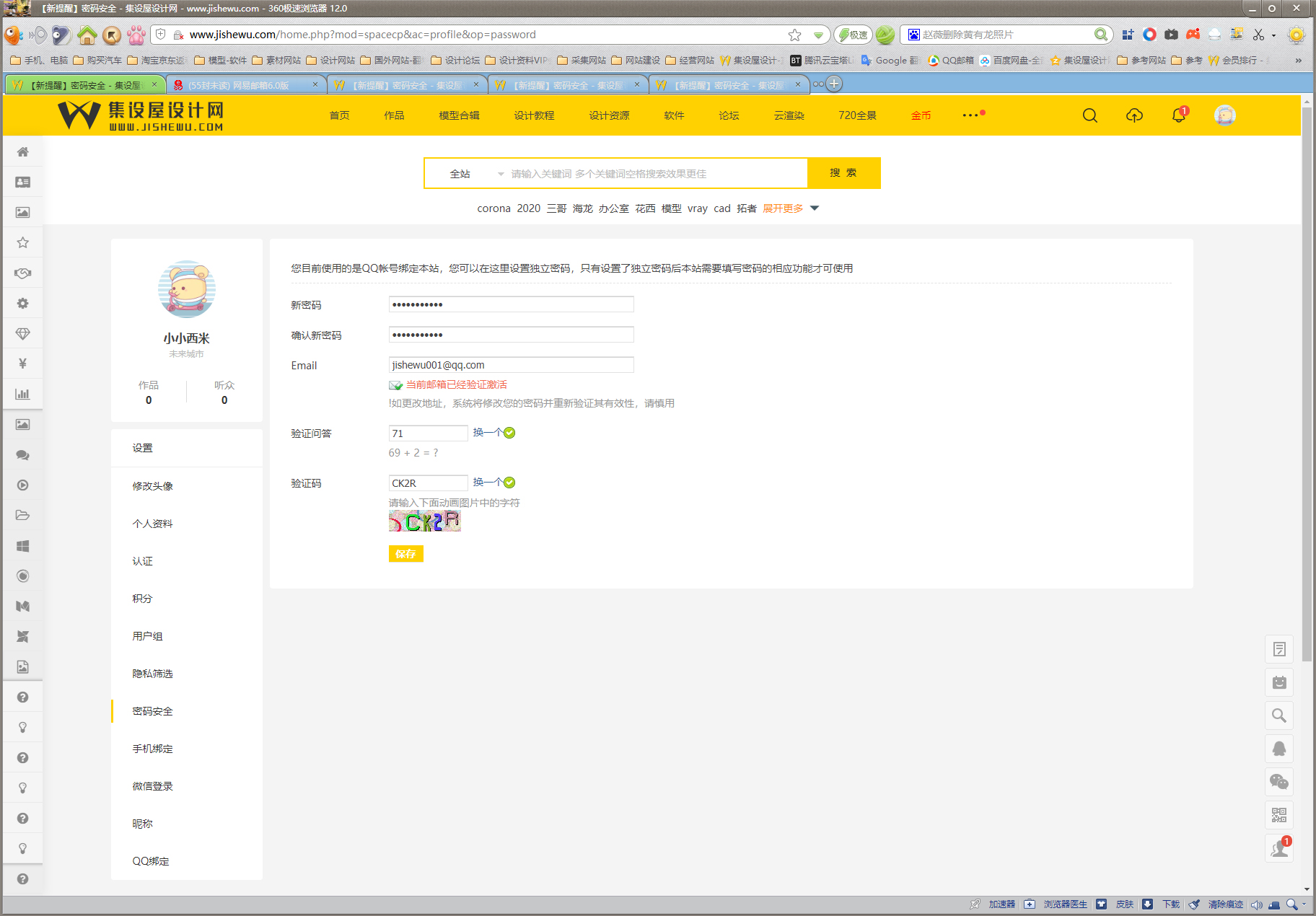
Task: Click the yen currency icon in left sidebar
Action: click(x=23, y=364)
